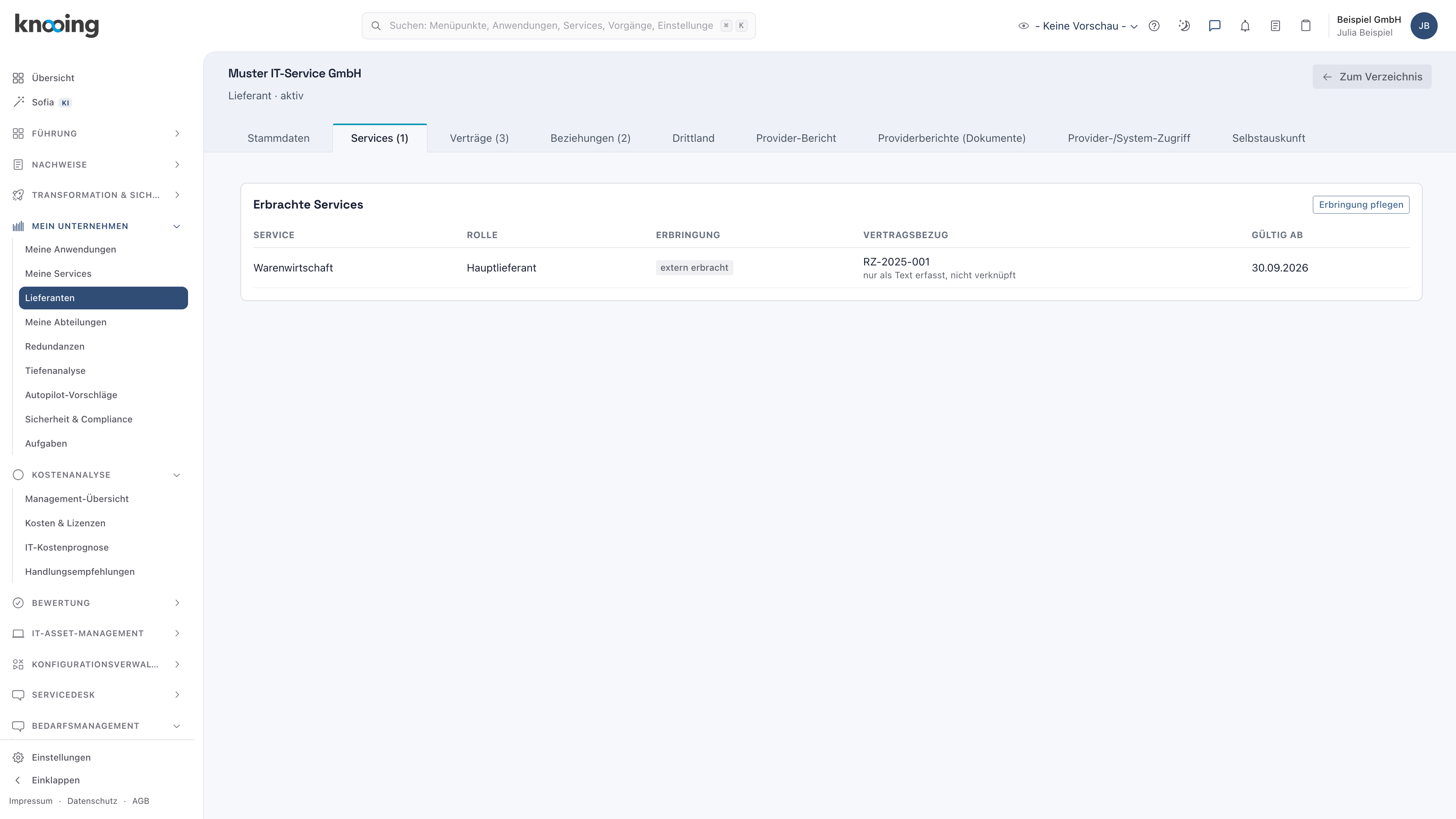This screenshot has width=1456, height=819.
Task: Click the search magnifier icon
Action: point(376,26)
